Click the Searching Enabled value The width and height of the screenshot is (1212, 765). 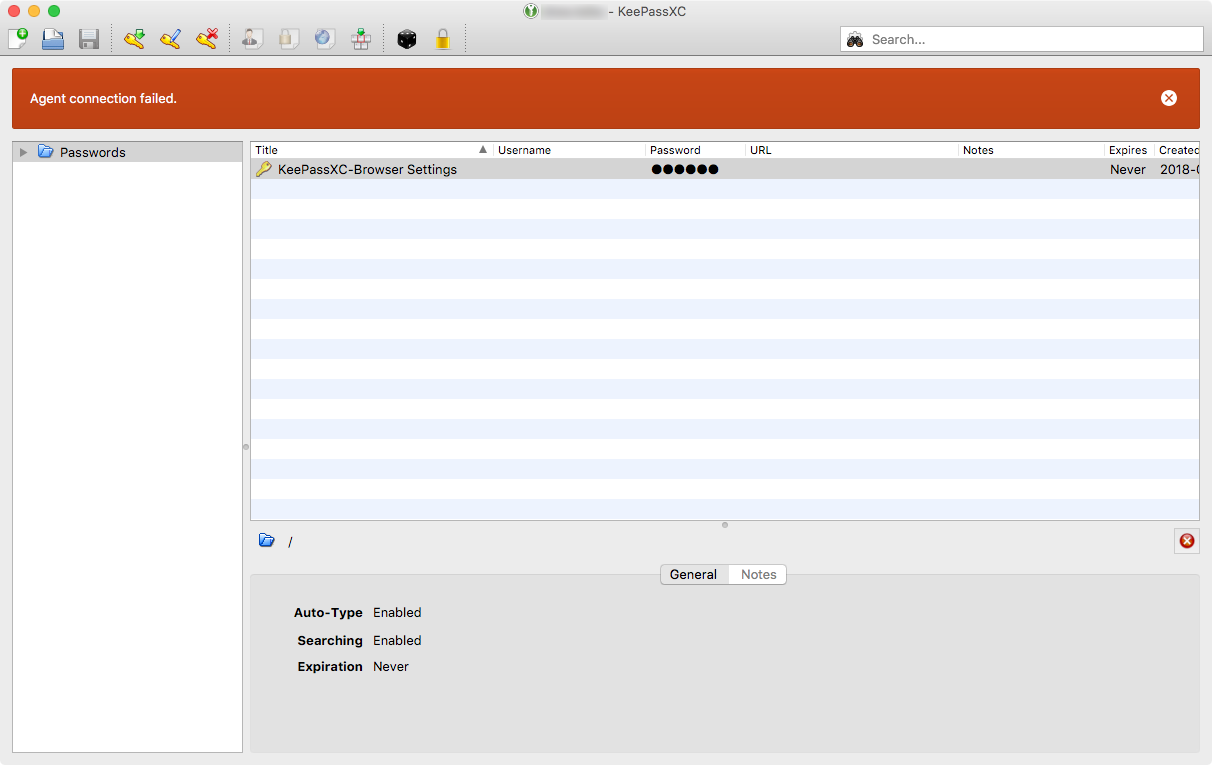[397, 640]
